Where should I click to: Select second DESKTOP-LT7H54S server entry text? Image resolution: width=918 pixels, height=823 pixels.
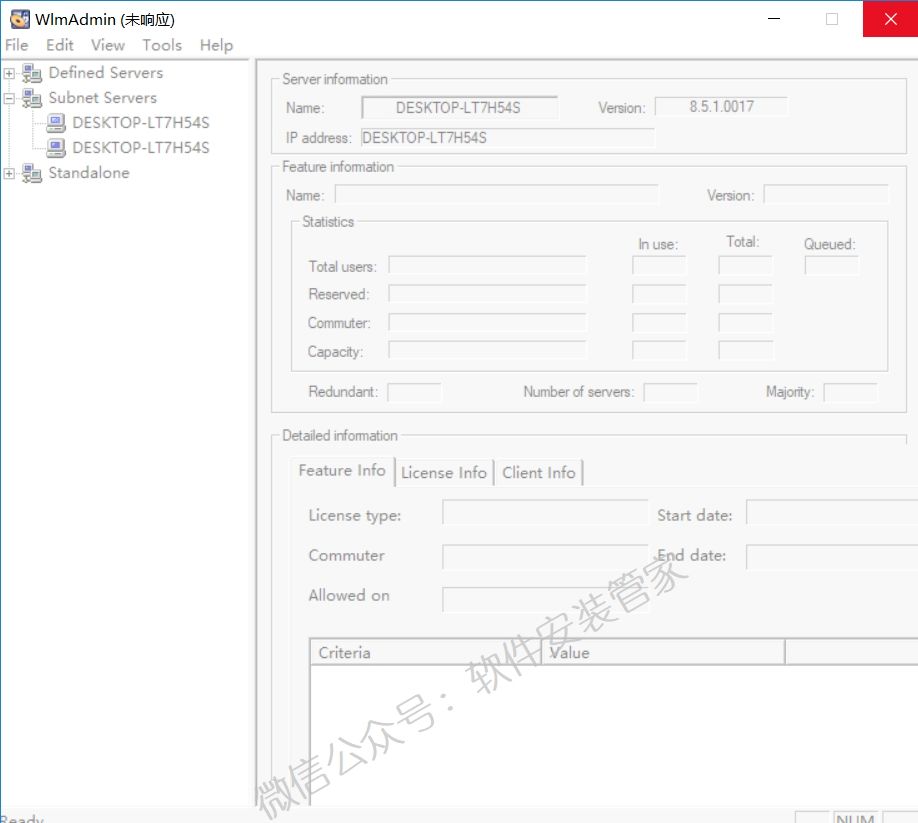(141, 148)
